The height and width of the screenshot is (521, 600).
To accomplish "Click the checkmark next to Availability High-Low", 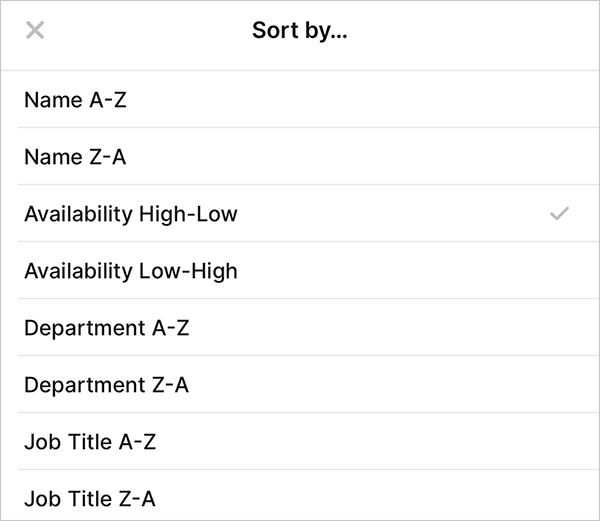I will coord(559,213).
